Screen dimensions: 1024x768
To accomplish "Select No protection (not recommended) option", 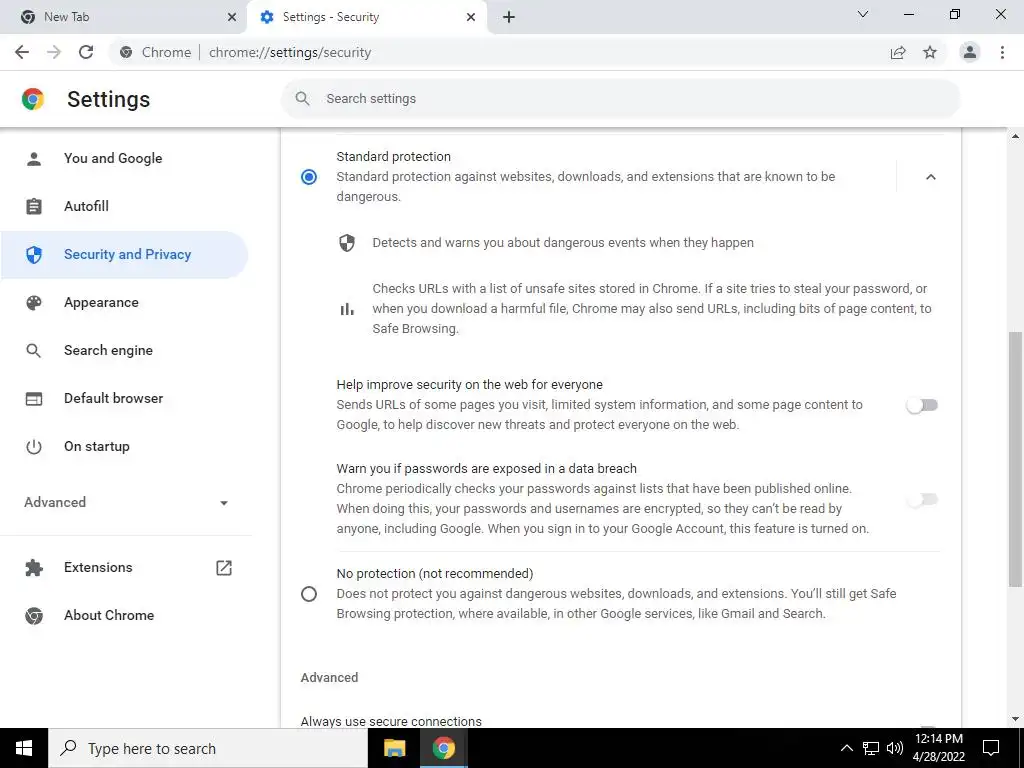I will [309, 594].
